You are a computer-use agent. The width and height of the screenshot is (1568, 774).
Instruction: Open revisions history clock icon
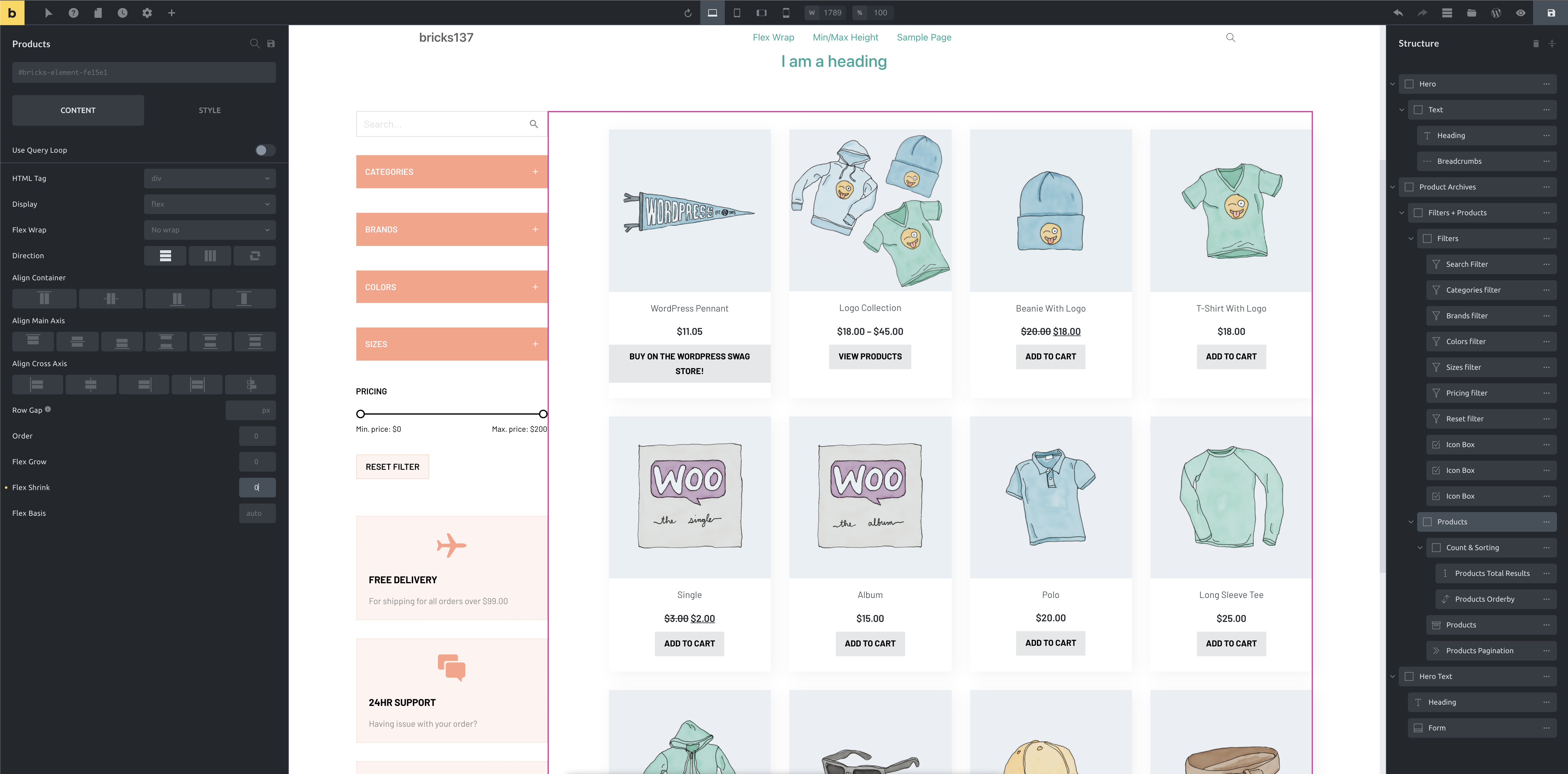[122, 13]
